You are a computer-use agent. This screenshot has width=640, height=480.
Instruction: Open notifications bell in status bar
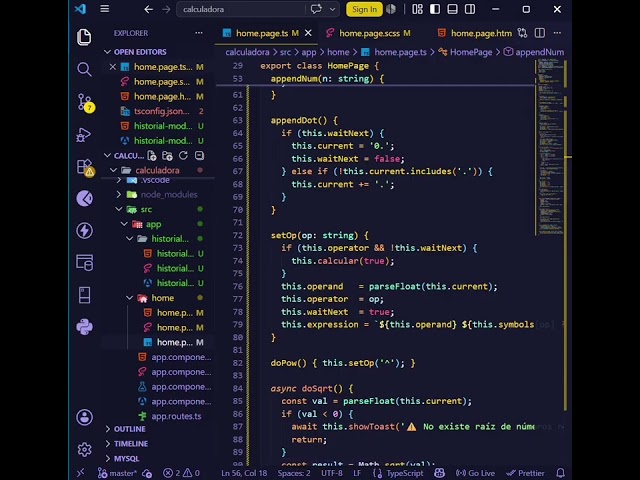(561, 473)
